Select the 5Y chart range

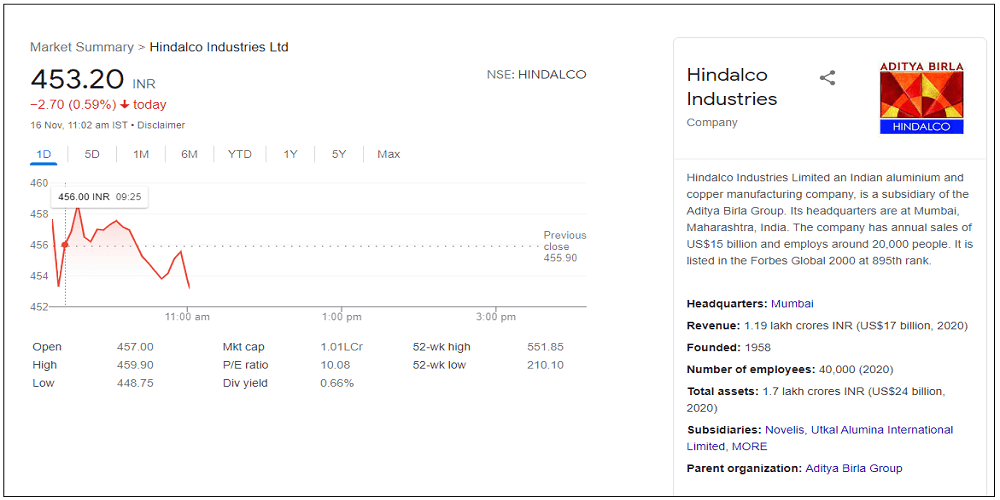[339, 154]
